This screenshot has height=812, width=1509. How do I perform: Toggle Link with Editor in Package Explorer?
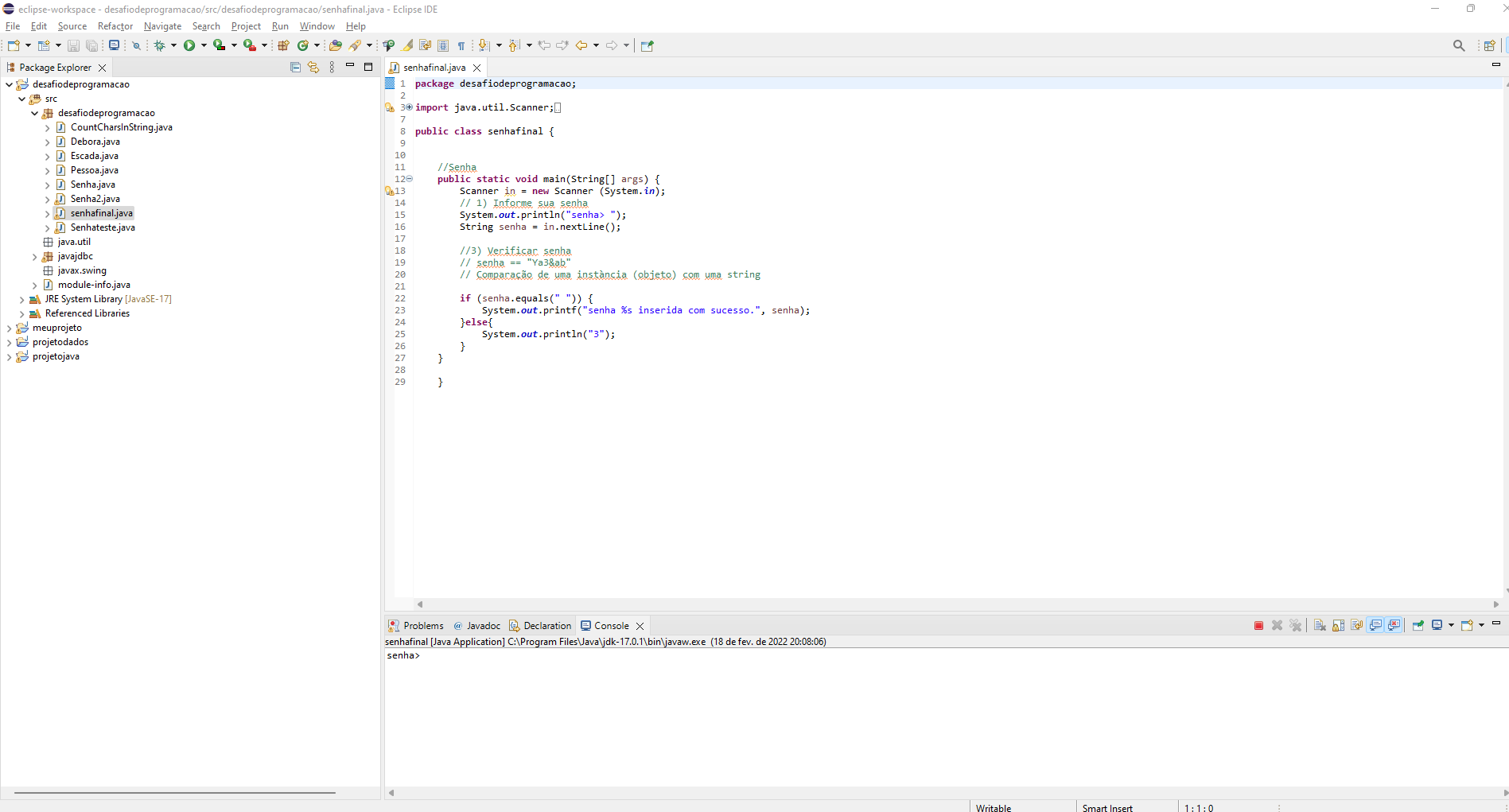click(x=313, y=68)
